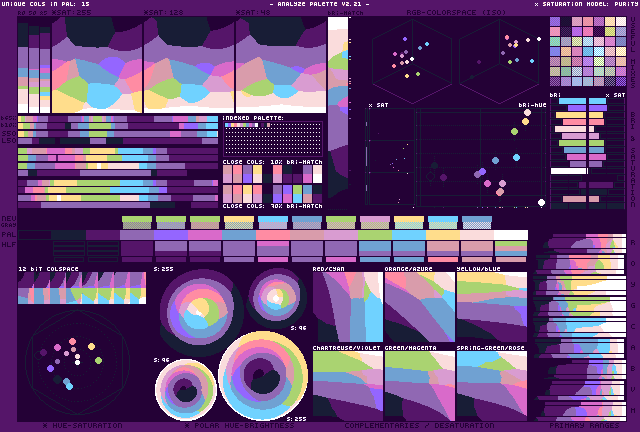Click the 'UNIQUE COLS IN PAL: 15' header text
This screenshot has height=432, width=640.
click(x=46, y=4)
